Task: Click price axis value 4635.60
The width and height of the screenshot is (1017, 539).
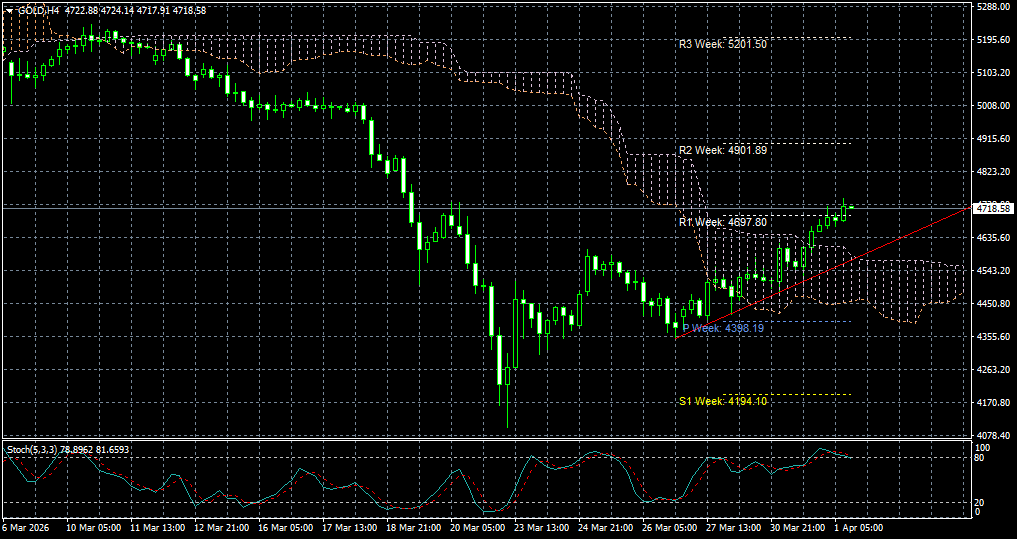Action: pos(994,238)
